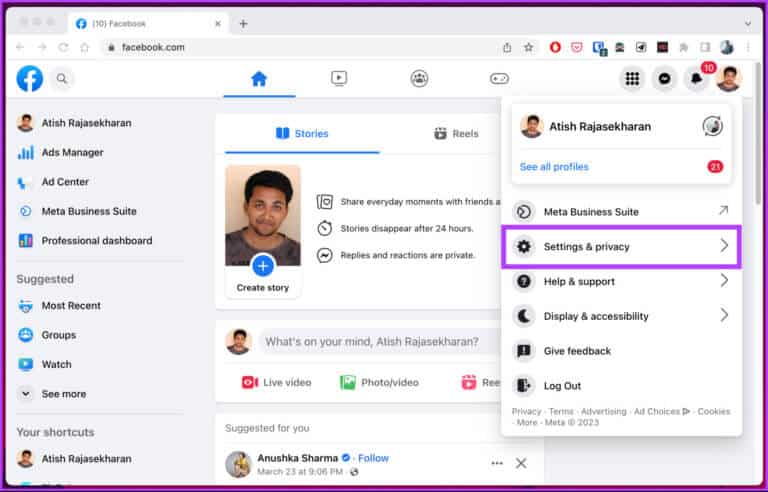Open the Terms footer link

point(561,412)
